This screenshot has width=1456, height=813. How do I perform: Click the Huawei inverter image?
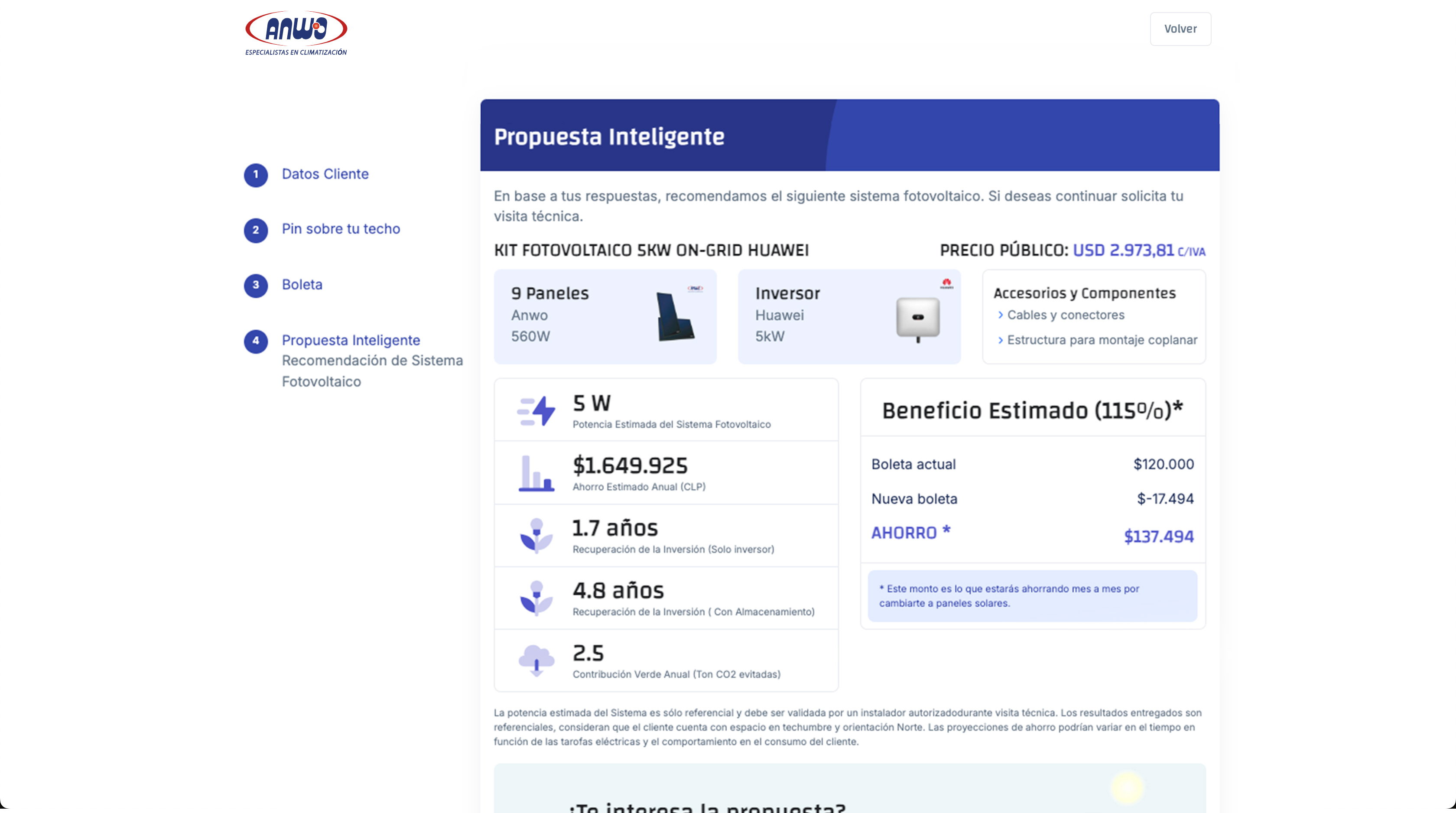917,318
